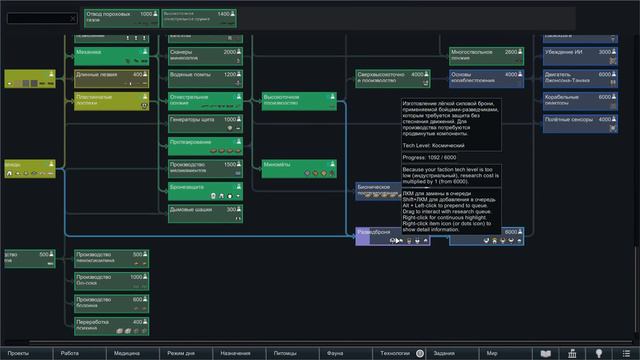This screenshot has width=640, height=360.
Task: Click the round icon in Бронезащита node
Action: point(230,196)
